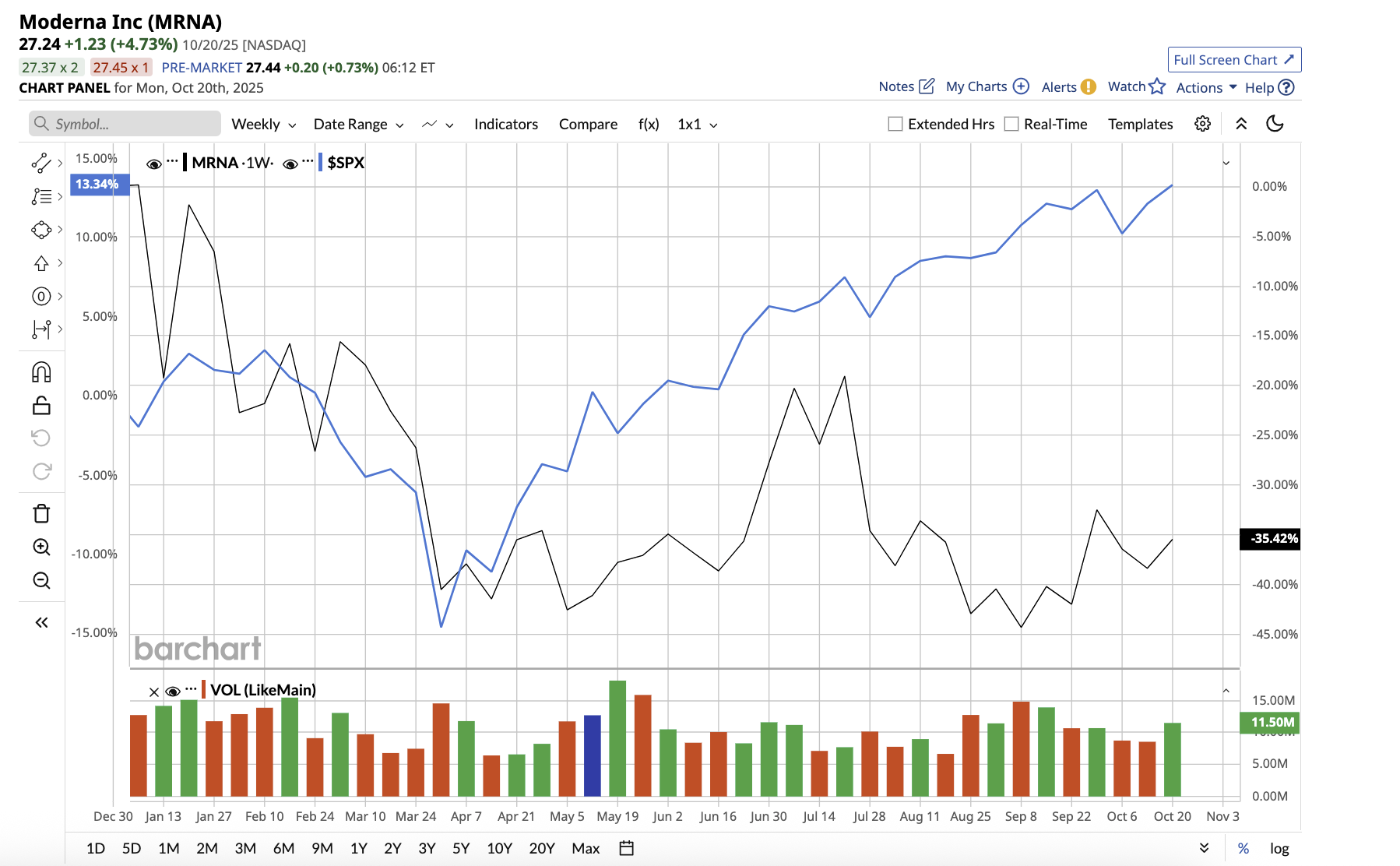Open the Date Range dropdown

(x=358, y=124)
